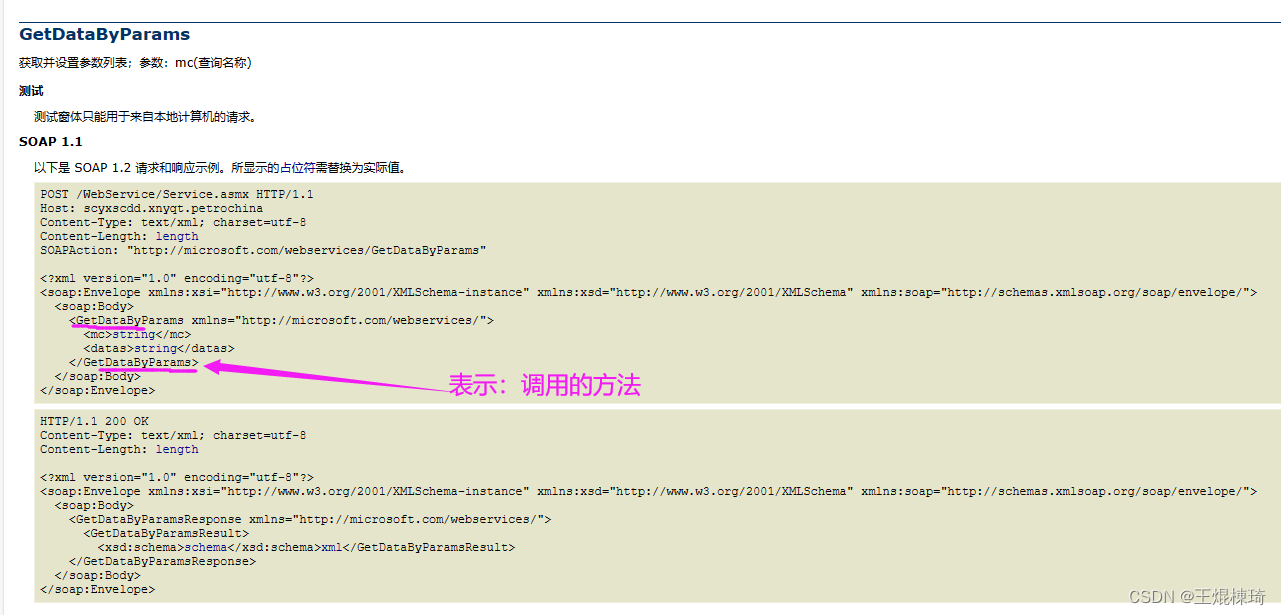1281x615 pixels.
Task: Click the xml placeholder in GetDataByParamsResult
Action: 330,547
